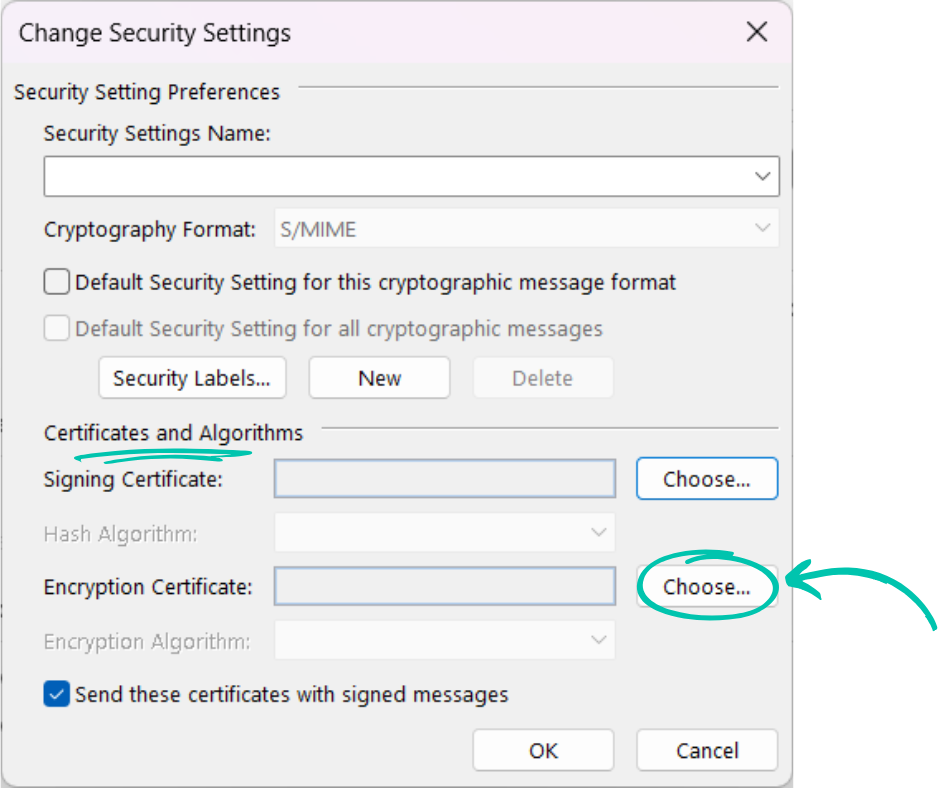Click the Encryption Certificate text box

(444, 587)
